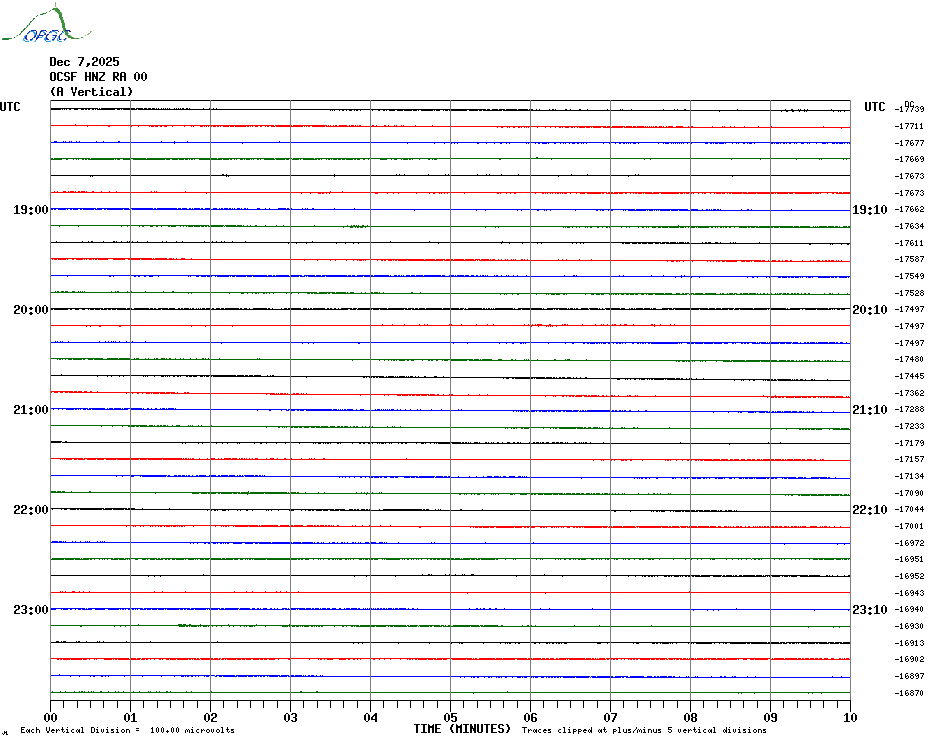Click the 22:00 time label

coord(31,510)
